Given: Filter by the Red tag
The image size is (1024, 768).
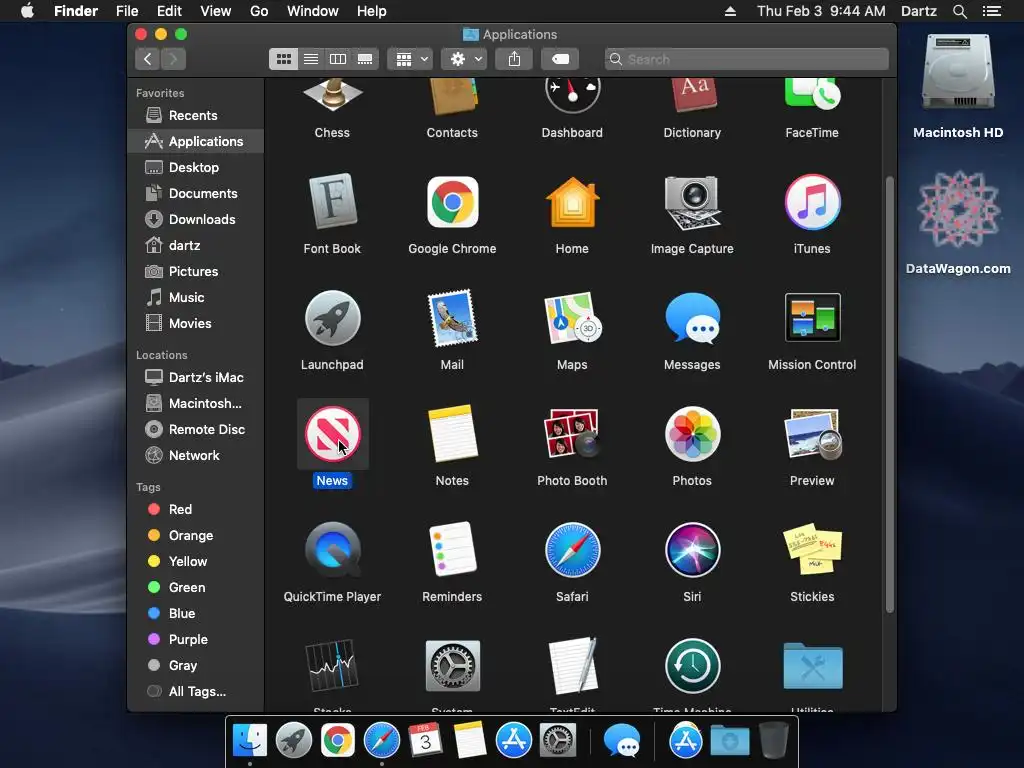Looking at the screenshot, I should point(196,509).
